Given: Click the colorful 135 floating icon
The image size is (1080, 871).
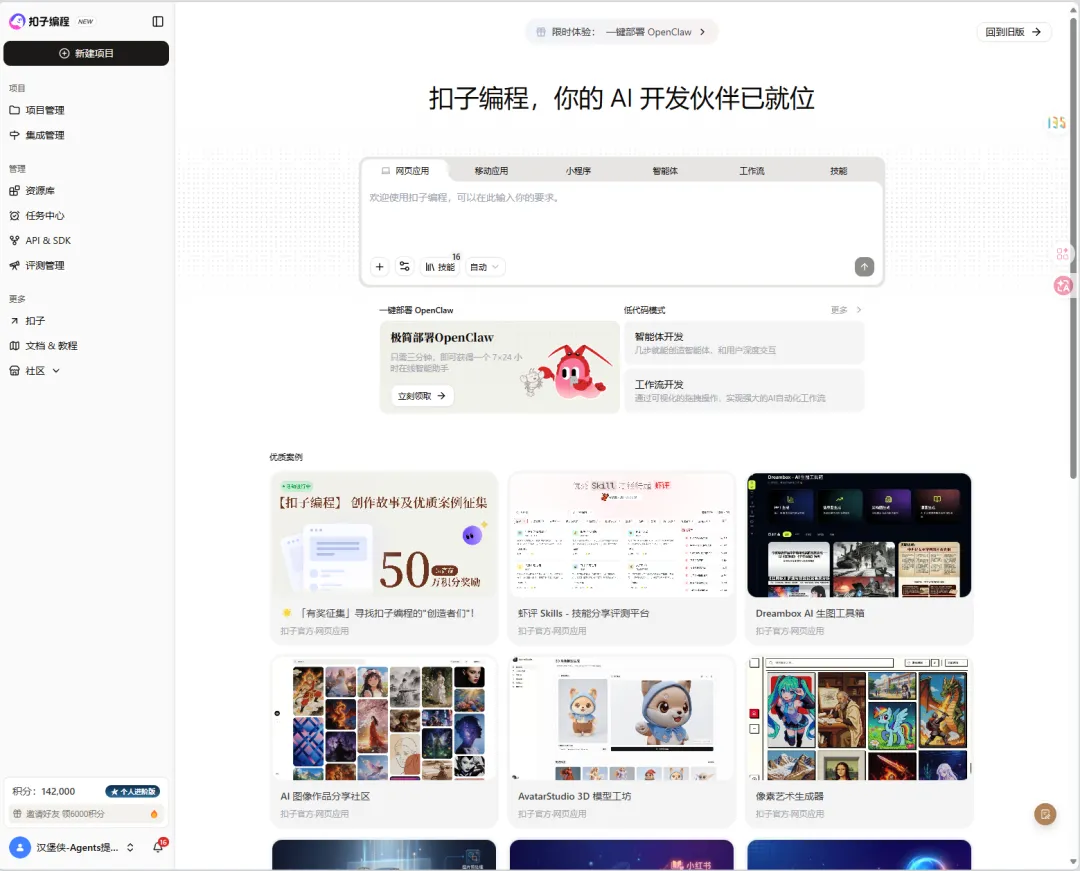Looking at the screenshot, I should pyautogui.click(x=1057, y=123).
